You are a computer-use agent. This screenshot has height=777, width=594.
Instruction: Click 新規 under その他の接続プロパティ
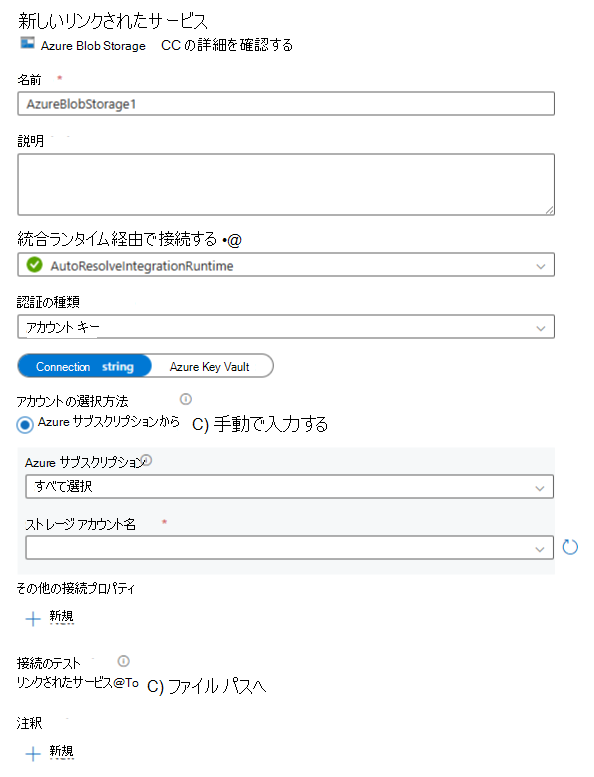[x=61, y=616]
